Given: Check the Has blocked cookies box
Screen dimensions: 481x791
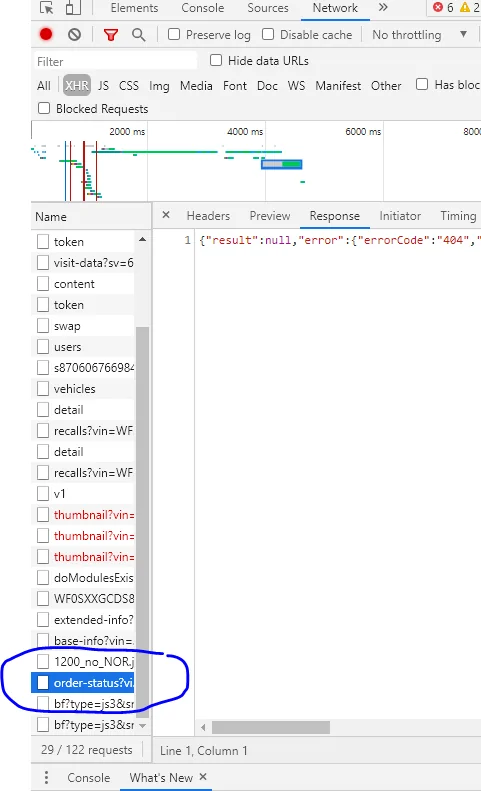Looking at the screenshot, I should point(422,84).
